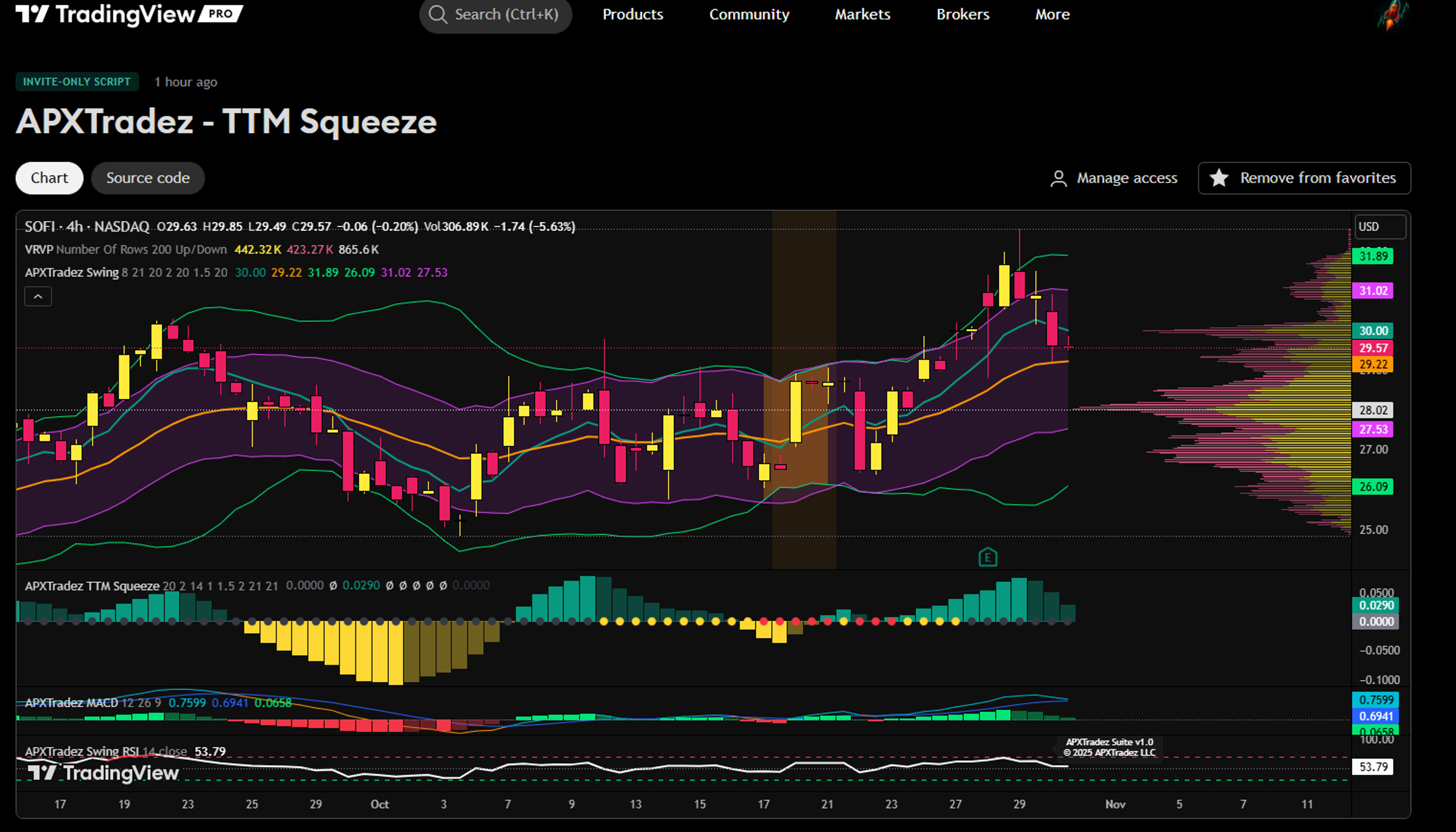Click the Nov label on the time axis

pyautogui.click(x=1116, y=804)
